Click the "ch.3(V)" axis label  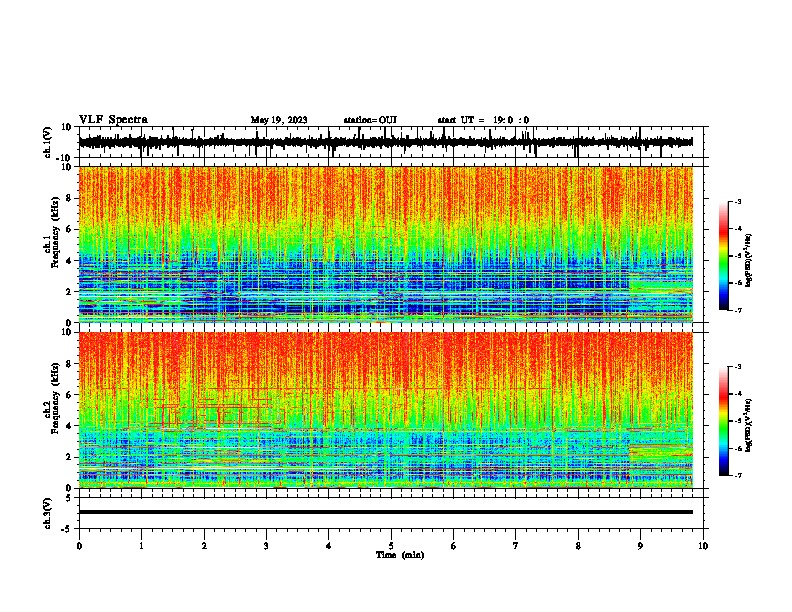pyautogui.click(x=48, y=513)
